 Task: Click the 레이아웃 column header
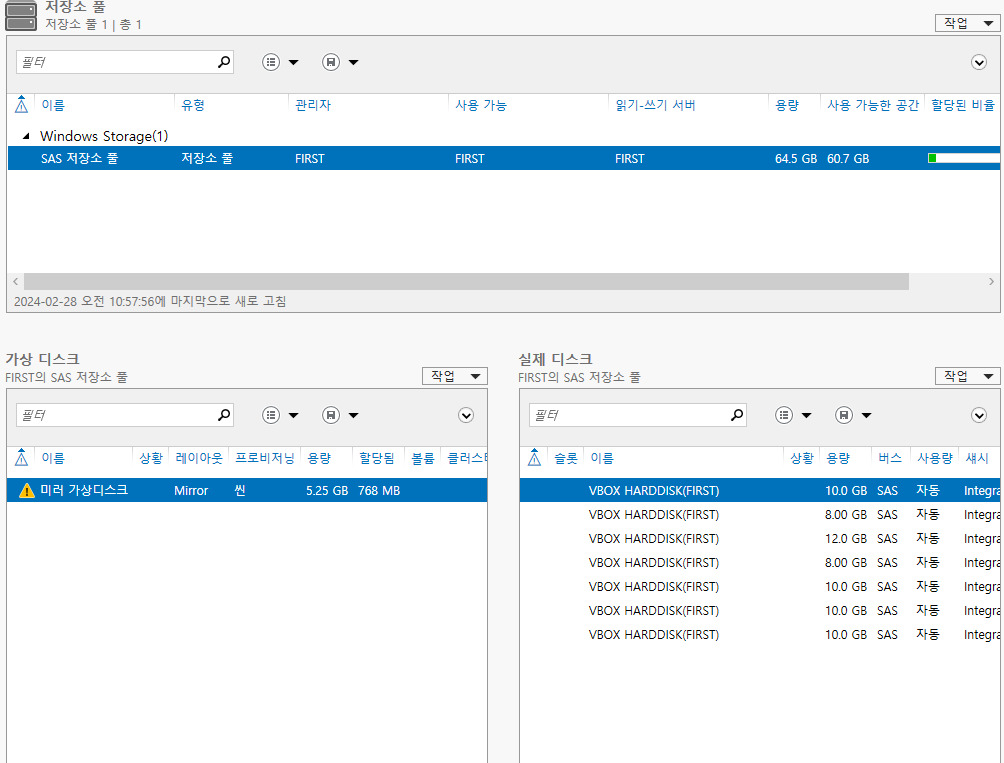pos(198,458)
